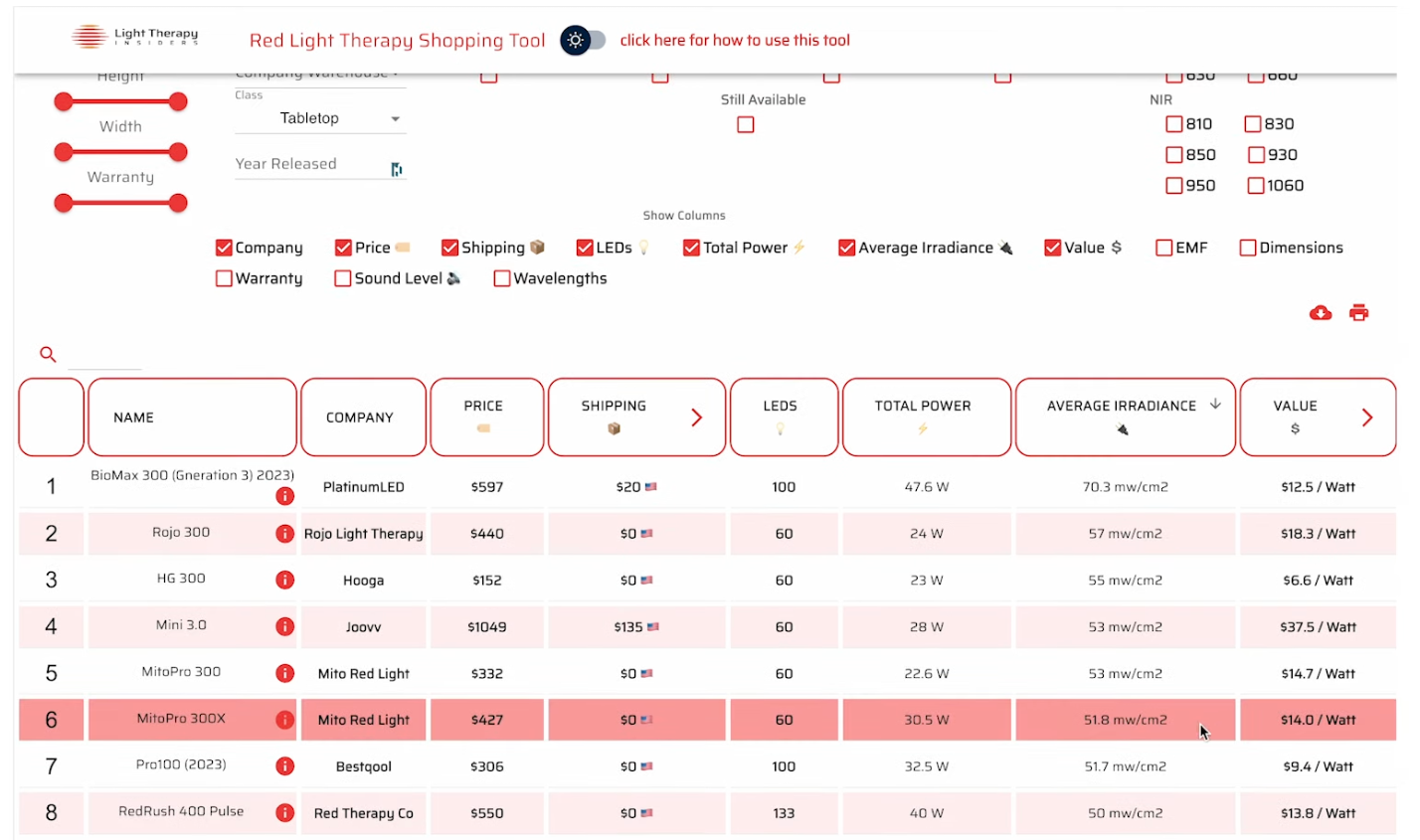The height and width of the screenshot is (840, 1420).
Task: Uncheck the Value column checkbox
Action: (x=1052, y=248)
